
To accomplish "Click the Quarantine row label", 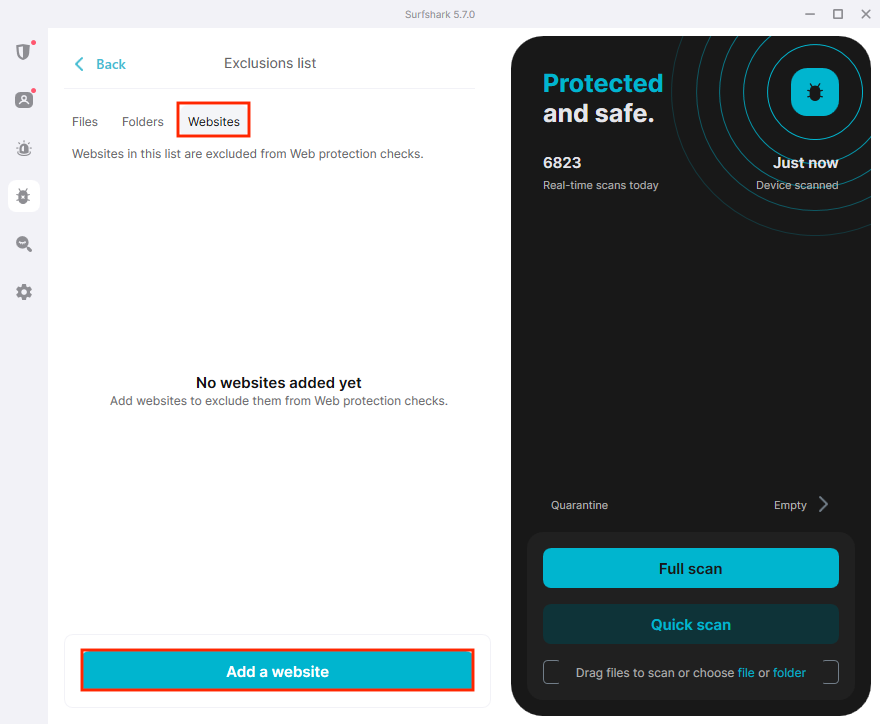I will (x=579, y=505).
